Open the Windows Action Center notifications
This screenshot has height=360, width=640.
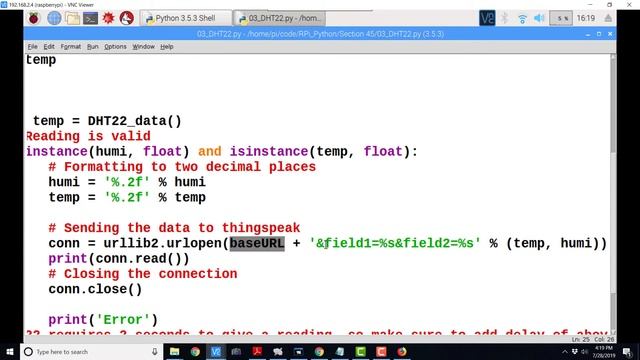[x=627, y=352]
